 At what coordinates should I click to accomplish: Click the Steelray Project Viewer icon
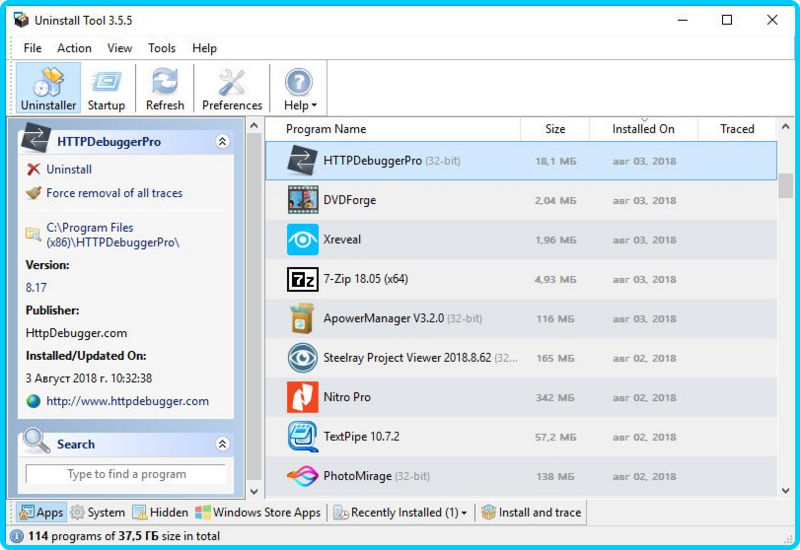[303, 358]
